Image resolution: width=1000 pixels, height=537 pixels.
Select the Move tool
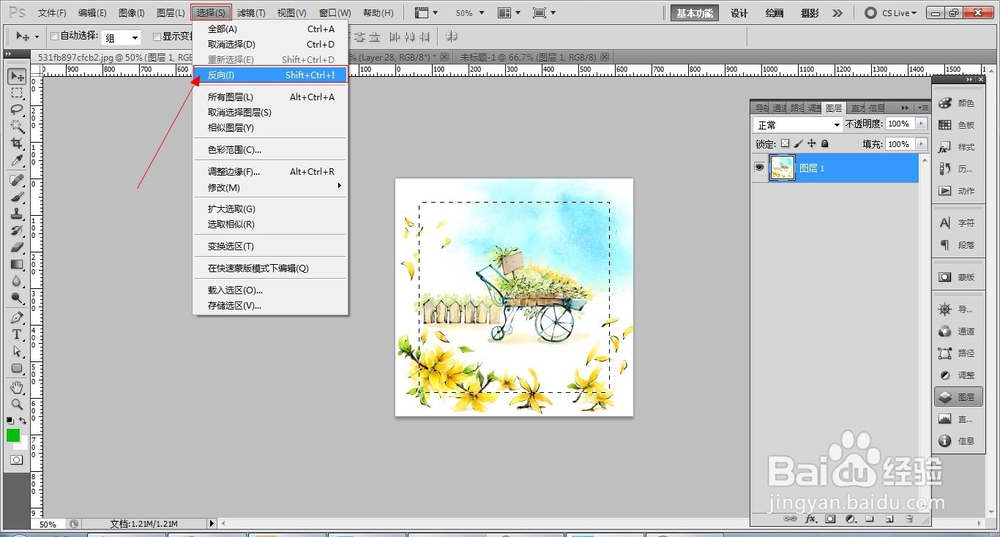pos(17,77)
